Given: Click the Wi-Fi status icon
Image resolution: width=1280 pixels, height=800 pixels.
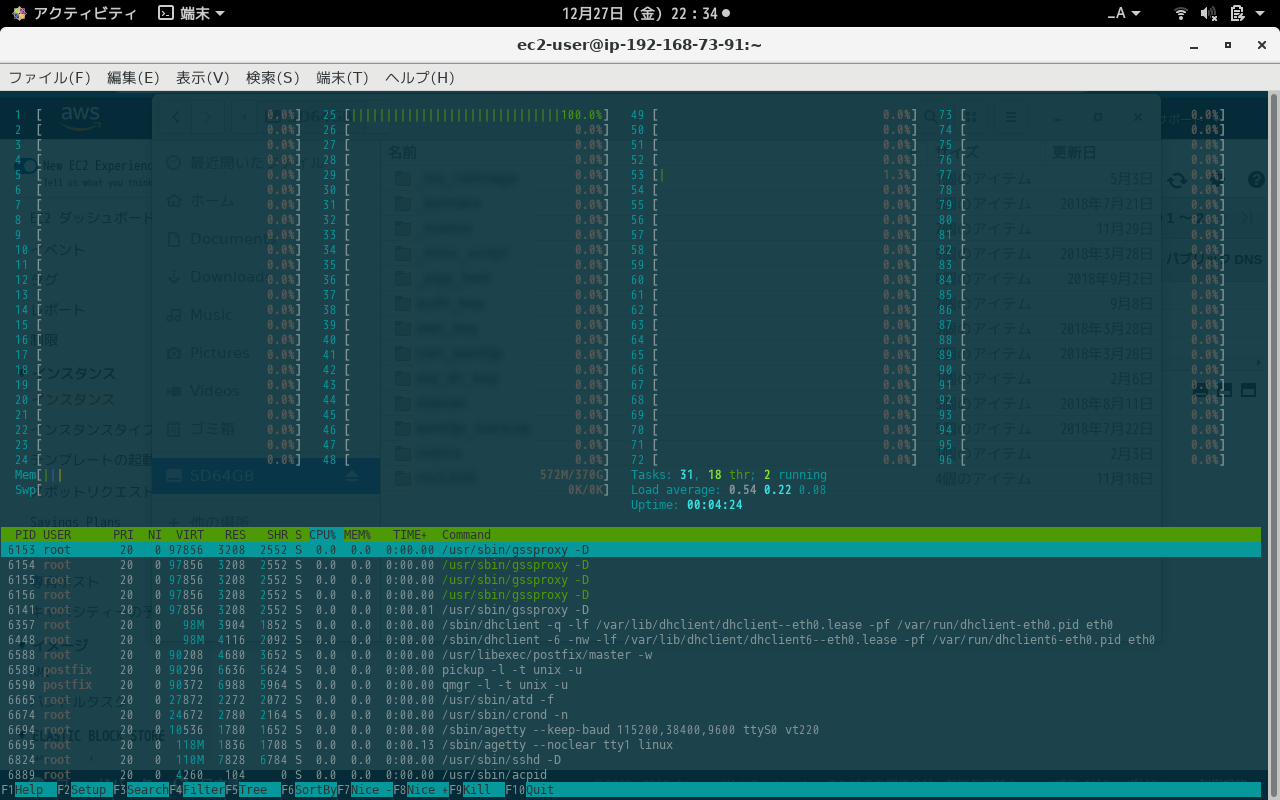Looking at the screenshot, I should [x=1181, y=13].
